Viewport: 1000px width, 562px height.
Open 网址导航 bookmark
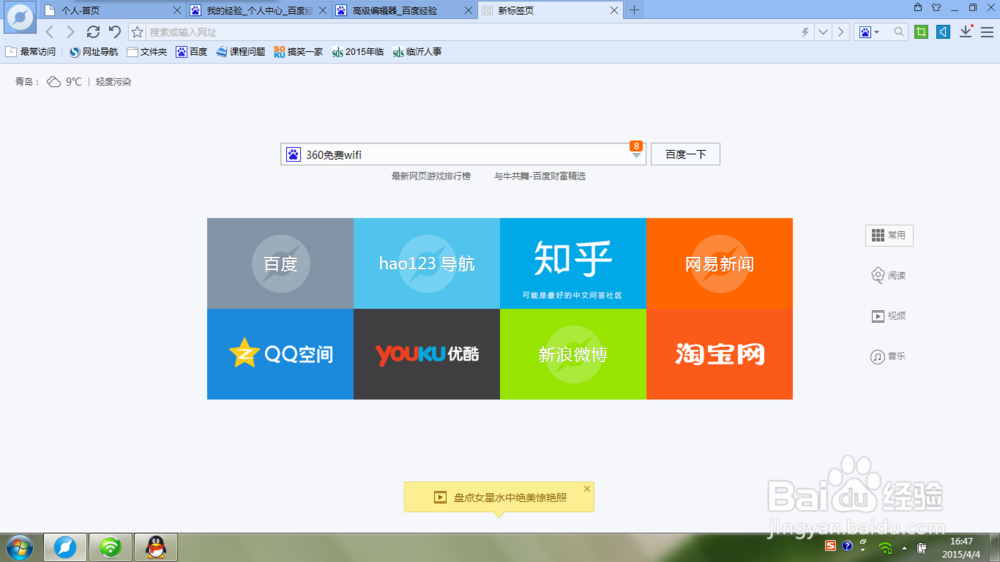(x=94, y=52)
